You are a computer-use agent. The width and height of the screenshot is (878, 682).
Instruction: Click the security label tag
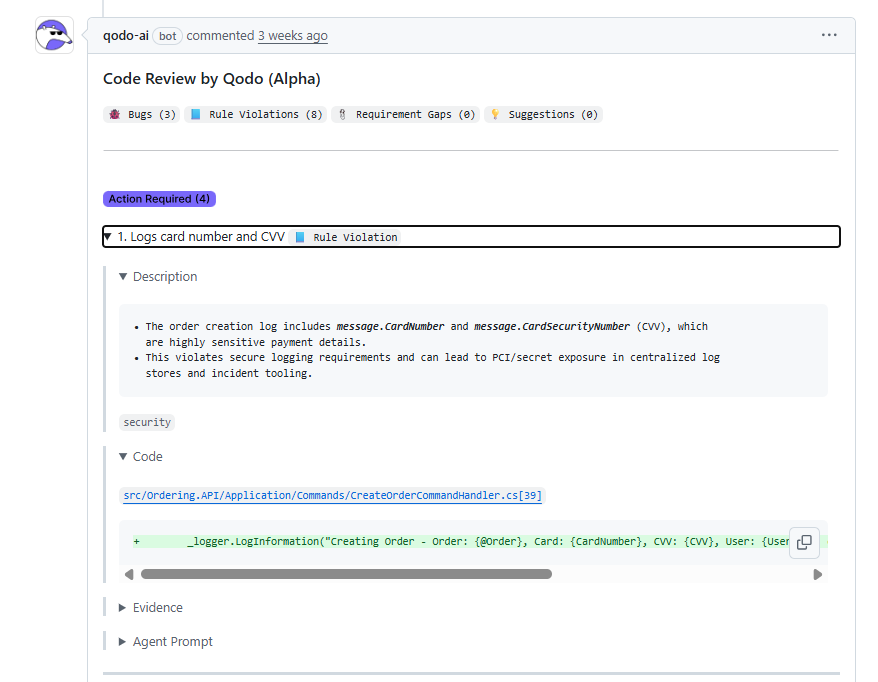coord(147,422)
